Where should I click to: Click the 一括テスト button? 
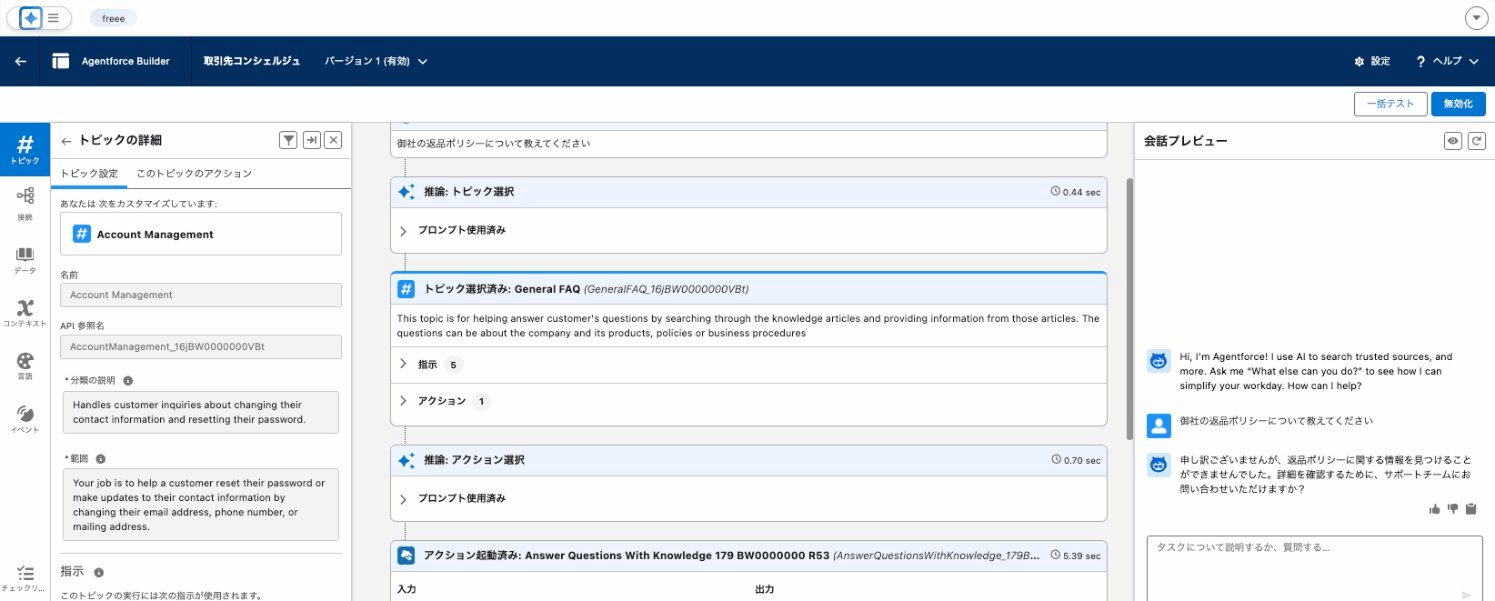[1390, 103]
